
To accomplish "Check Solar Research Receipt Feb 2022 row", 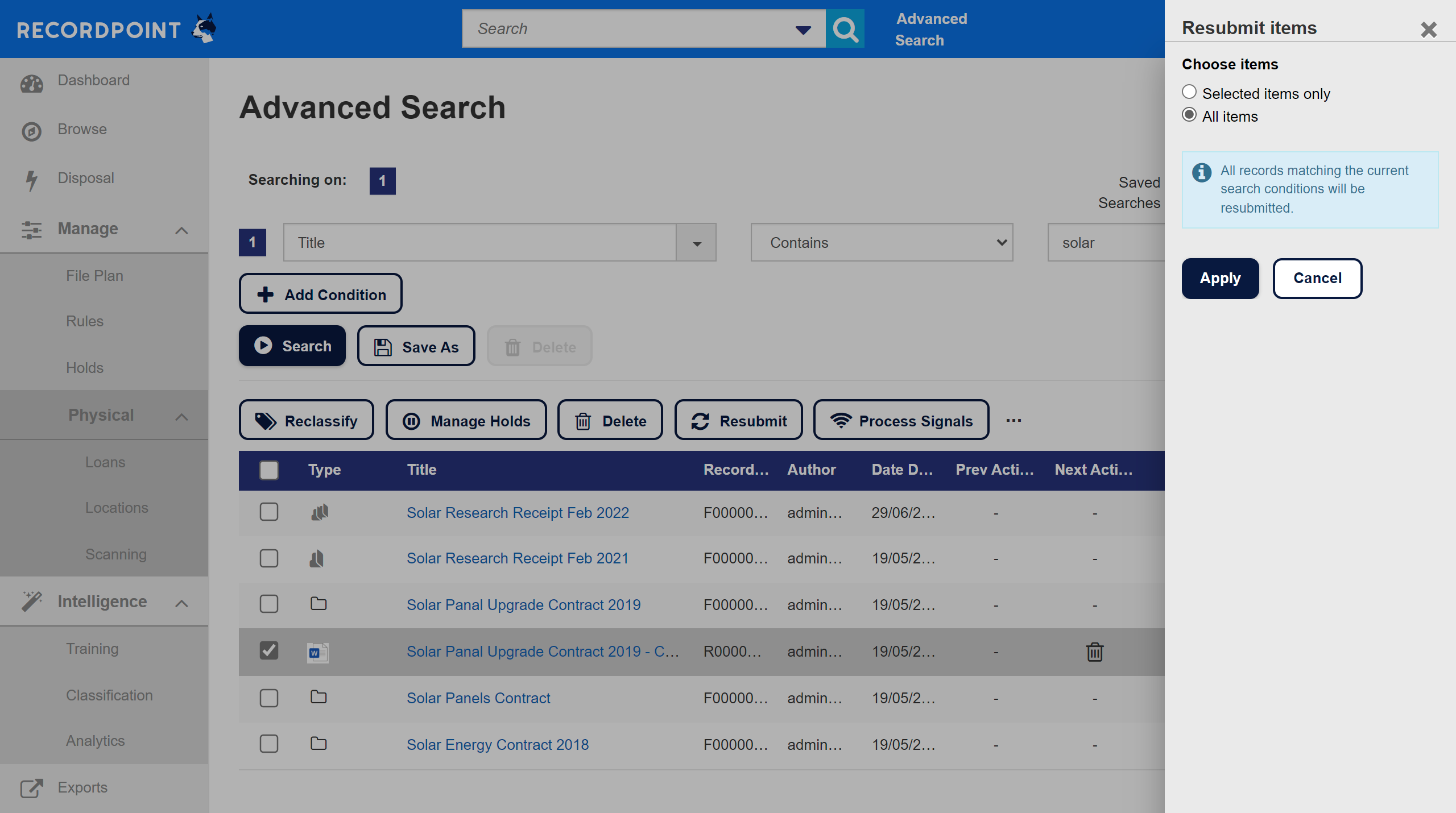I will [x=269, y=512].
